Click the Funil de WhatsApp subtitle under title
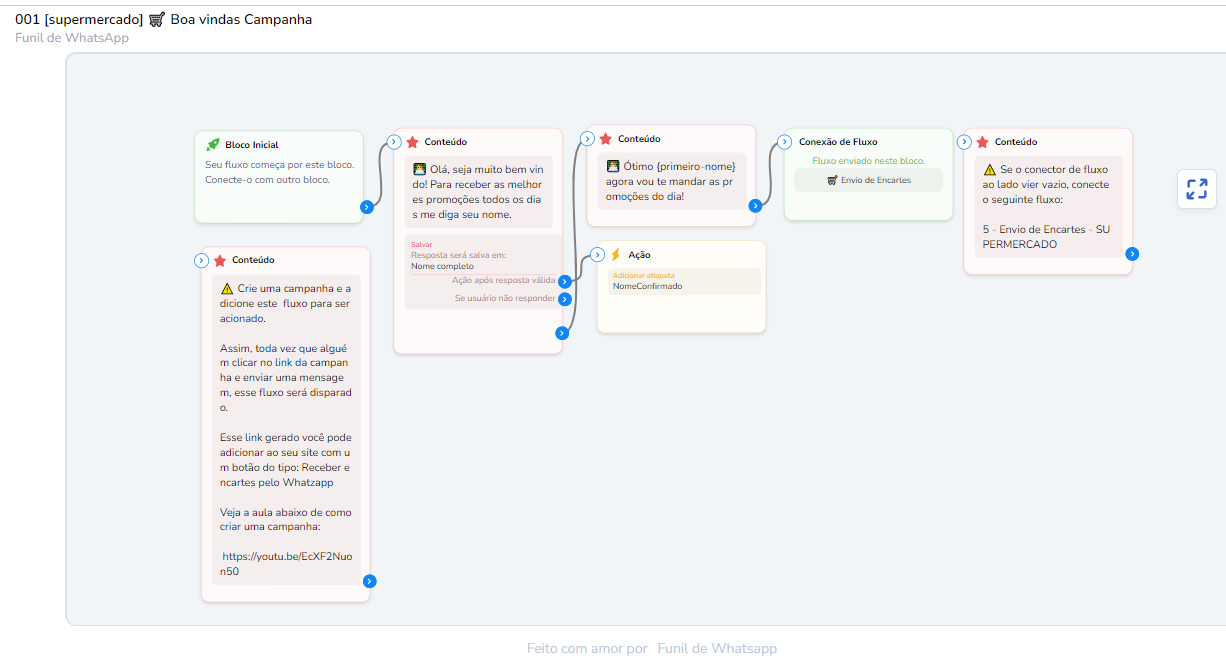 72,38
